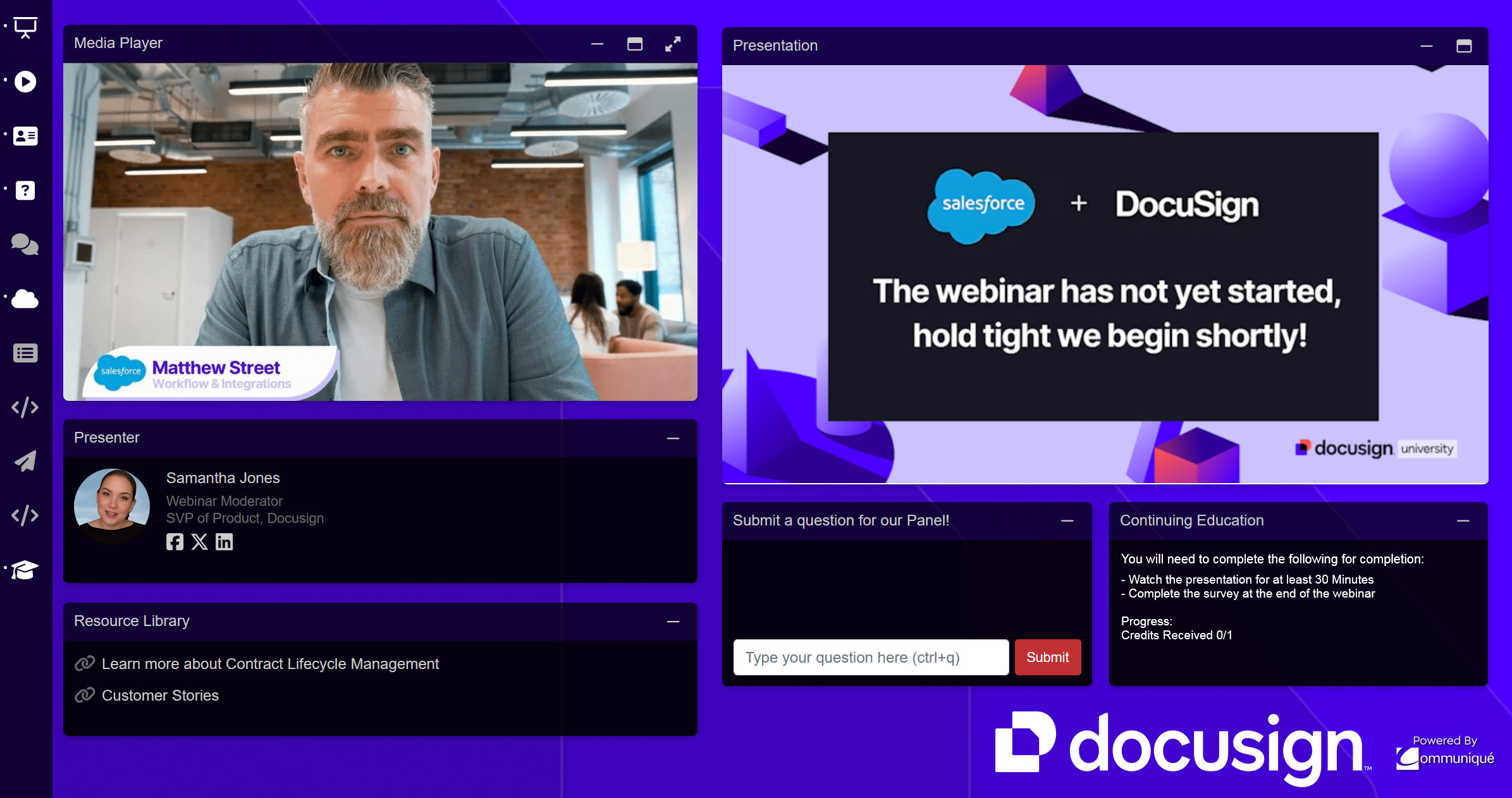Click Samantha Jones's presenter photo

(112, 506)
